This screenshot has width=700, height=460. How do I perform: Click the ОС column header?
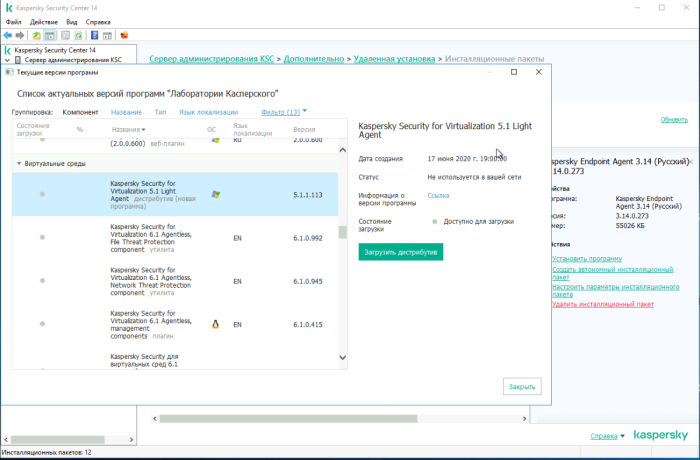click(x=211, y=130)
